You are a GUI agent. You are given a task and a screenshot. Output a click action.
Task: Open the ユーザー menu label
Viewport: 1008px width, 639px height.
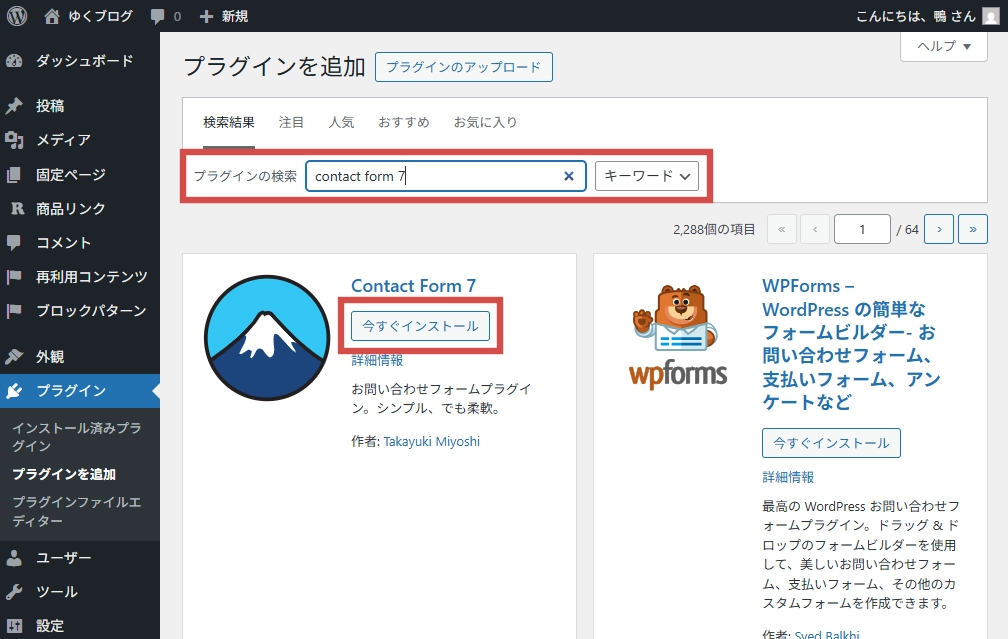click(x=64, y=557)
